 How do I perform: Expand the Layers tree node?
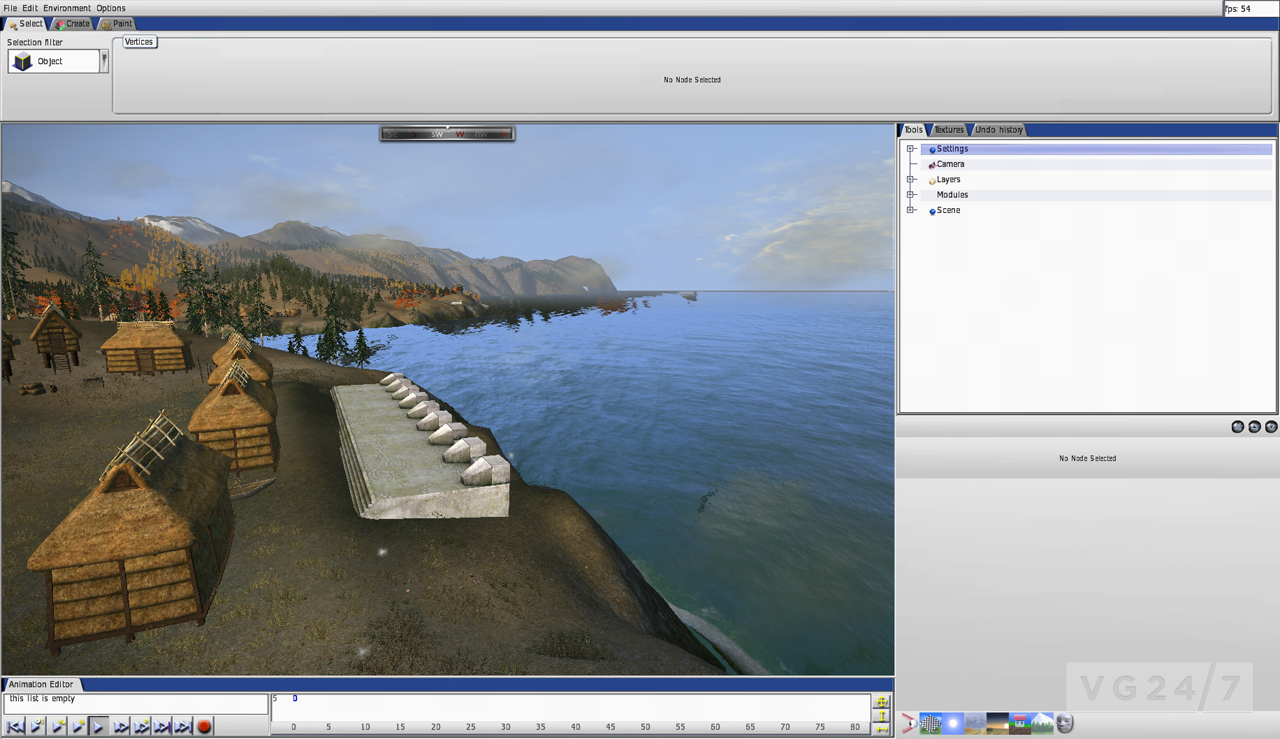911,180
